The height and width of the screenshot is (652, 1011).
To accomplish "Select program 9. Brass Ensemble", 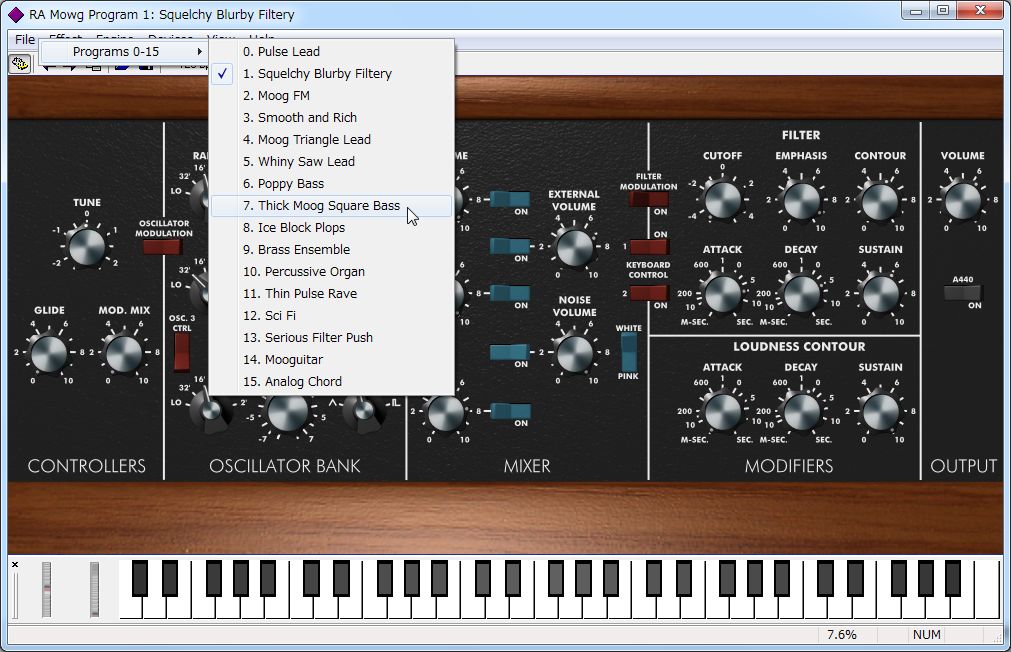I will coord(331,250).
